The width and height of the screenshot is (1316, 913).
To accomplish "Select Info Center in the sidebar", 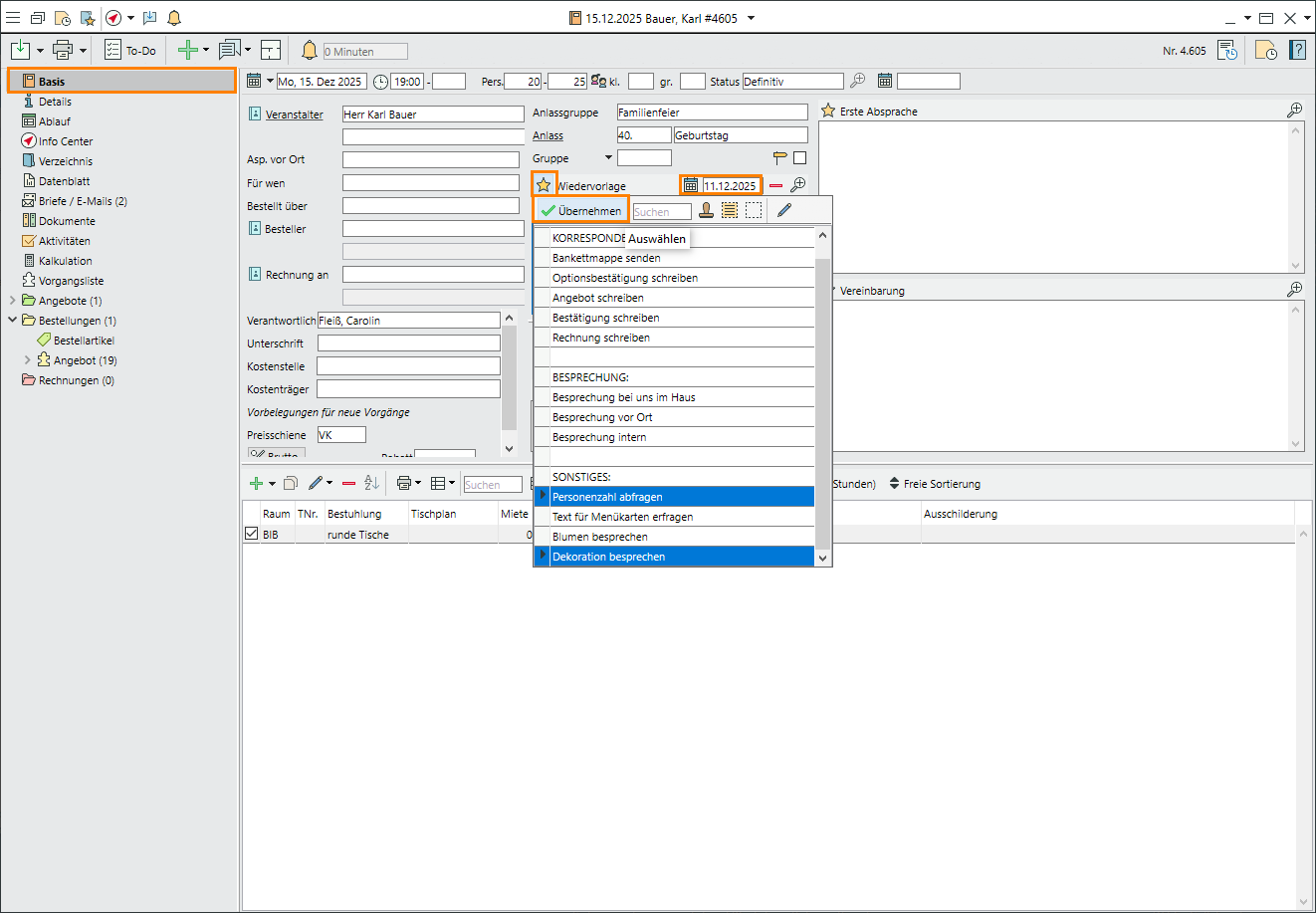I will point(66,141).
